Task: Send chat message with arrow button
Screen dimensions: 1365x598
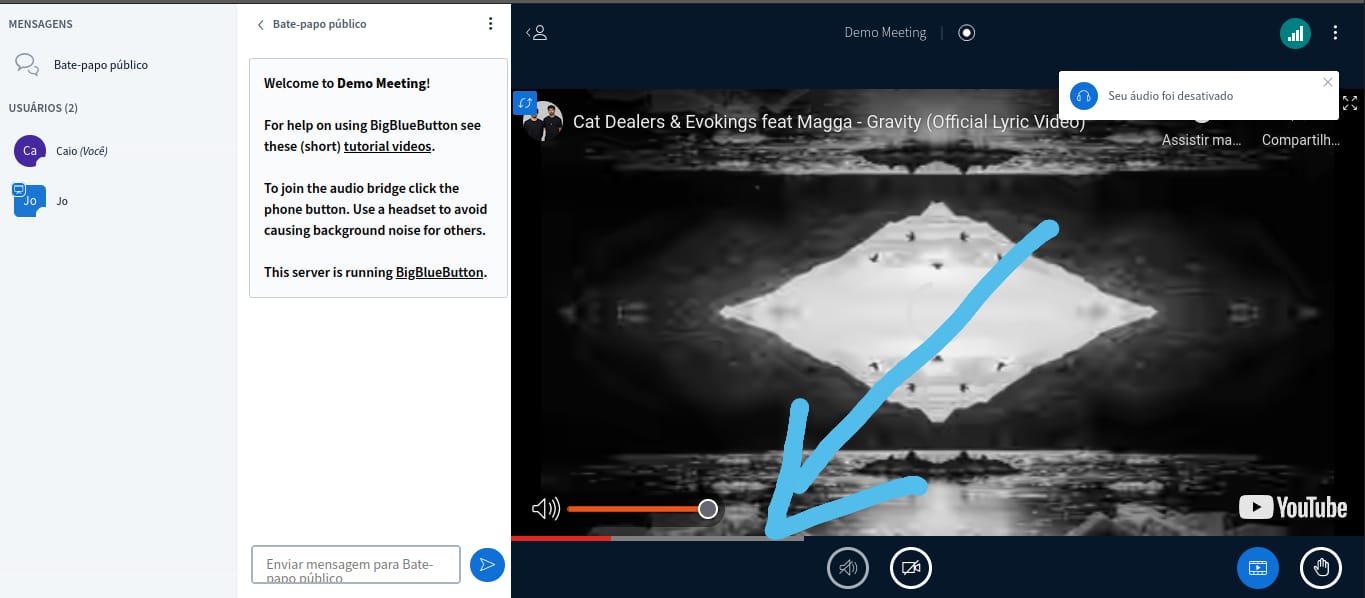Action: point(487,565)
